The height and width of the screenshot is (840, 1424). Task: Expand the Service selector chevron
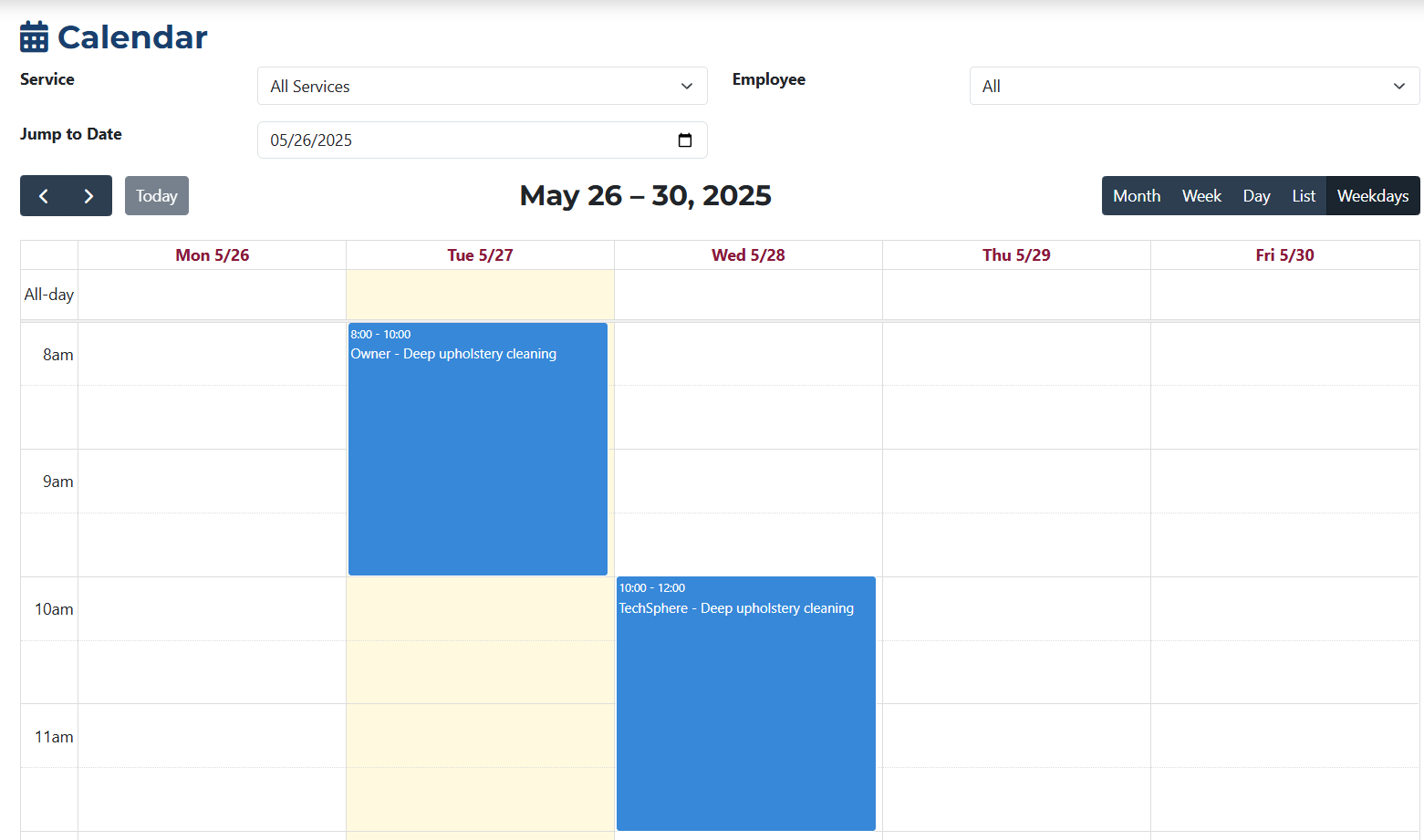click(687, 86)
